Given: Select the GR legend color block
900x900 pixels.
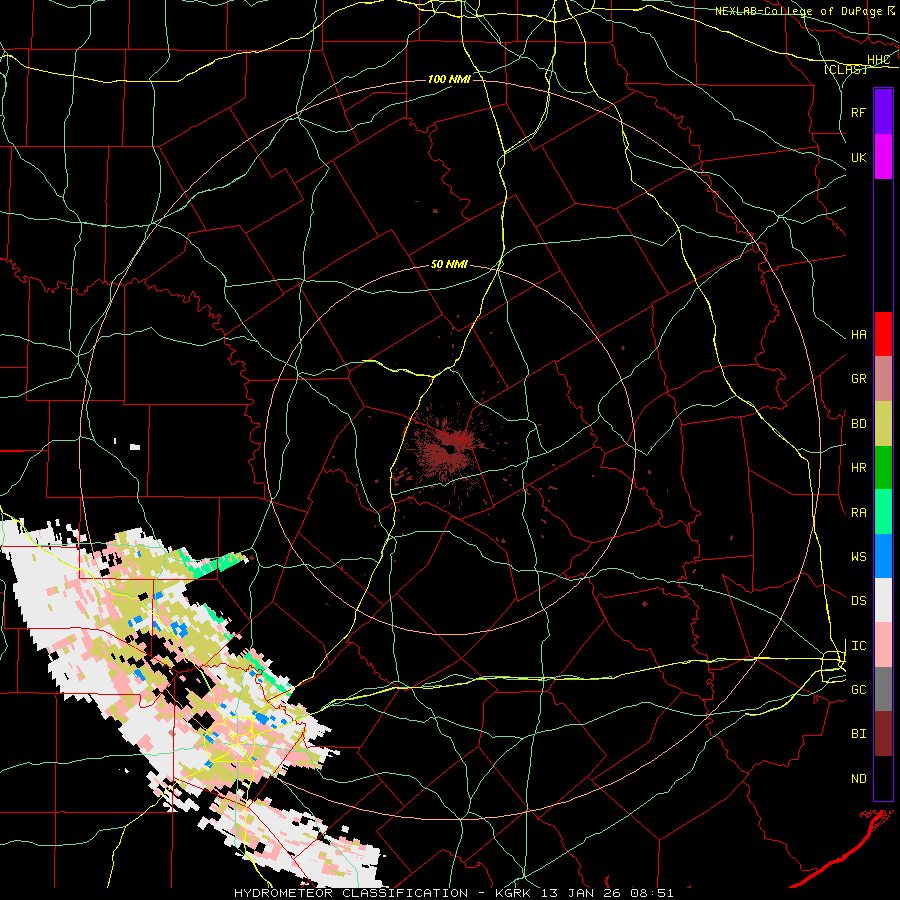Looking at the screenshot, I should point(883,379).
